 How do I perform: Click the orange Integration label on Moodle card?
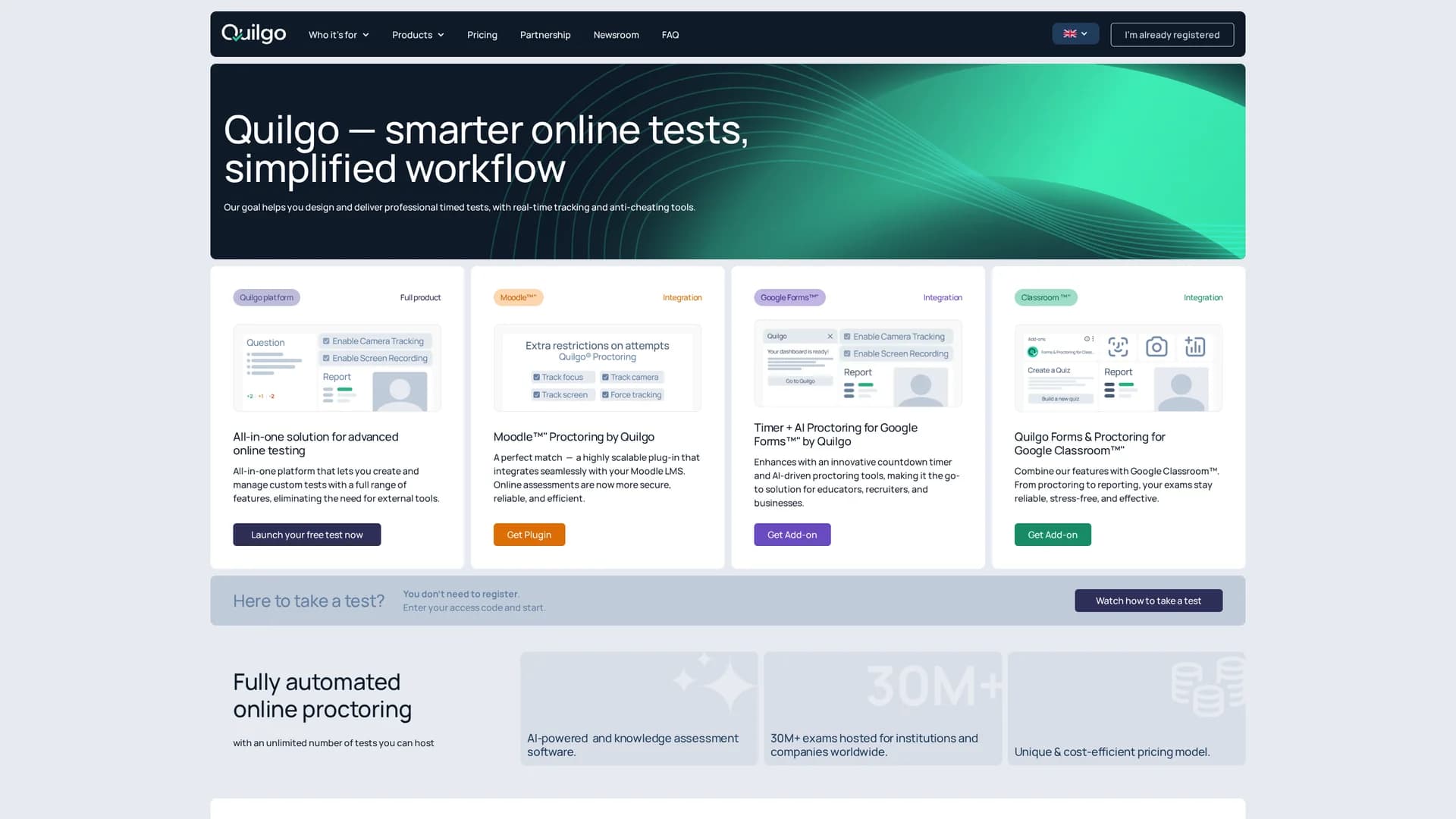coord(682,297)
